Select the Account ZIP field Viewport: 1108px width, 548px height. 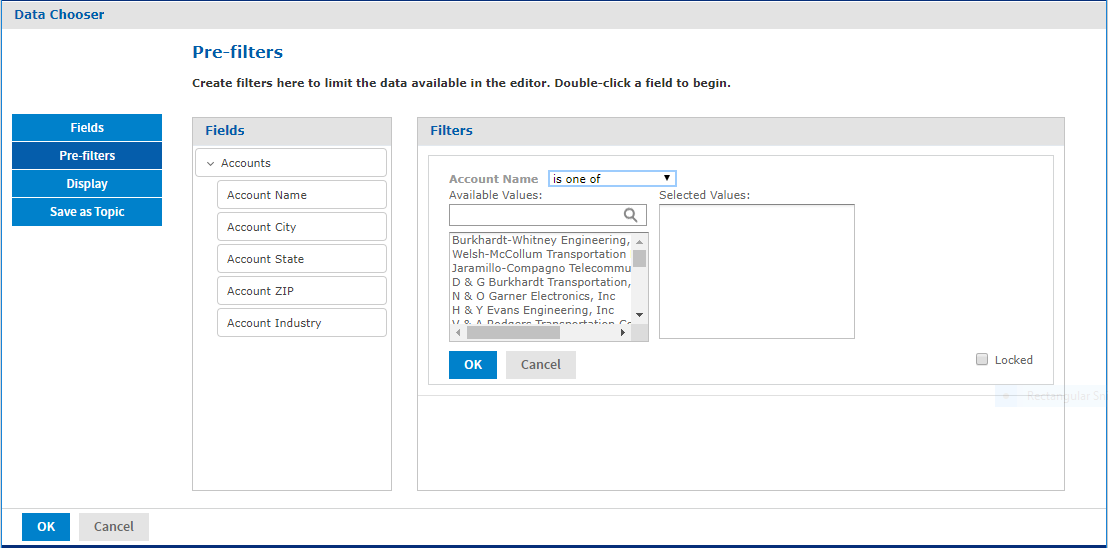302,291
